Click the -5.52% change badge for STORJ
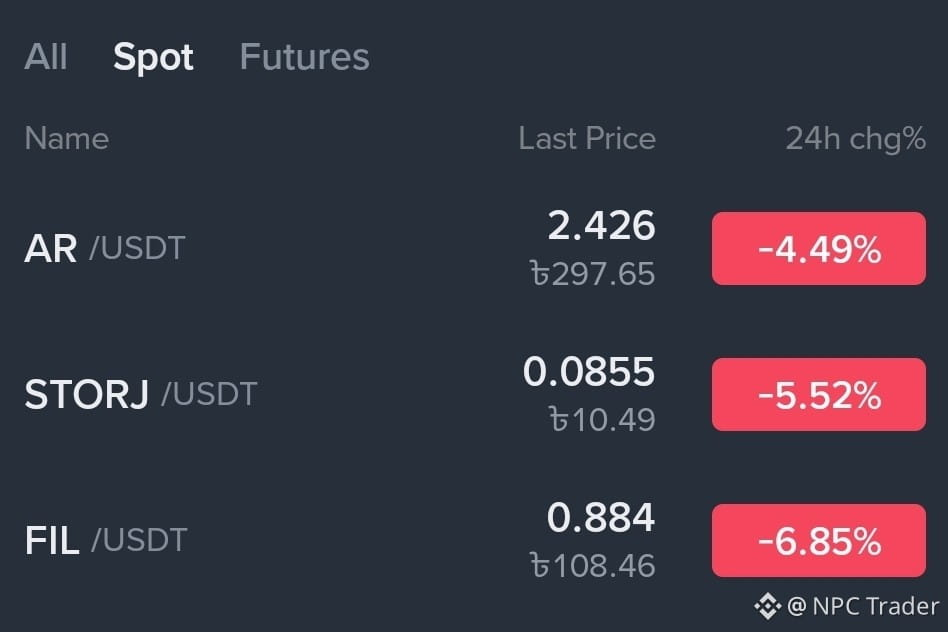Image resolution: width=948 pixels, height=632 pixels. coord(819,394)
